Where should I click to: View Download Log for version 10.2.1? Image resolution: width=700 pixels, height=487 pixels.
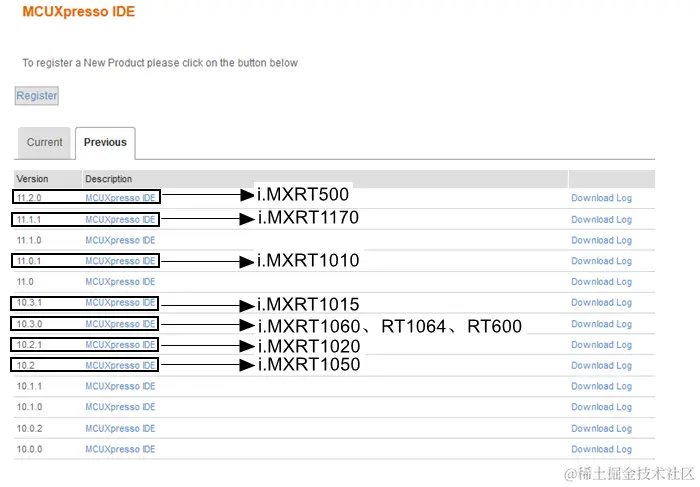601,345
